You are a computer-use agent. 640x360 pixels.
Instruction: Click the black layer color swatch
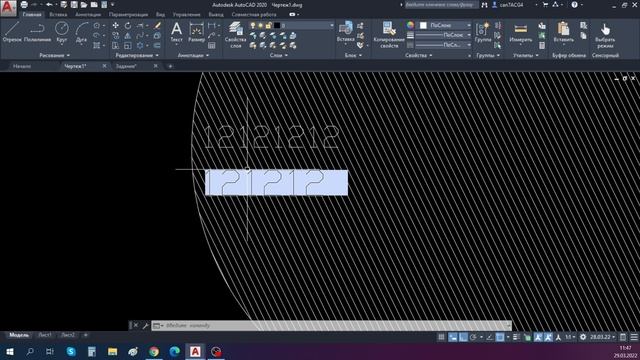coord(277,25)
